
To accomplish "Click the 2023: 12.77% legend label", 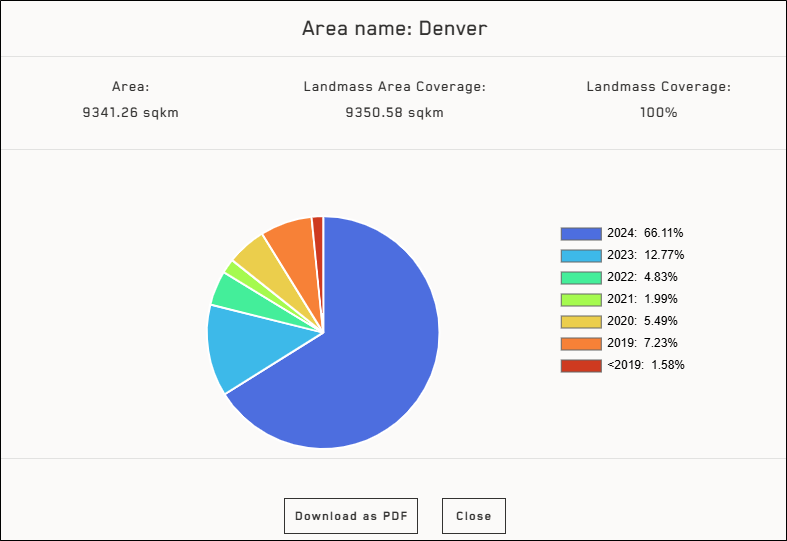I will [x=645, y=255].
